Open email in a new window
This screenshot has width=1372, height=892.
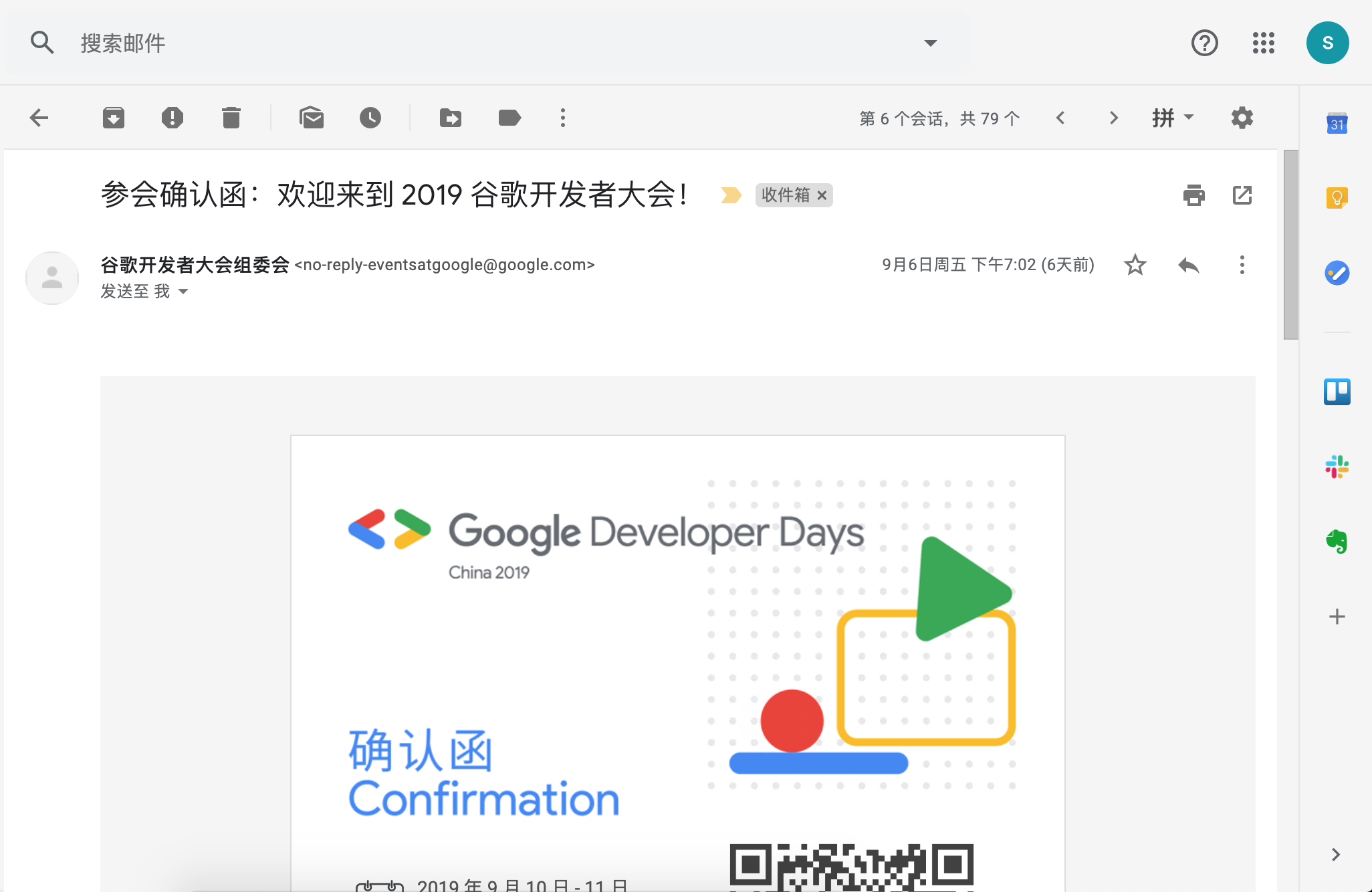(x=1242, y=195)
